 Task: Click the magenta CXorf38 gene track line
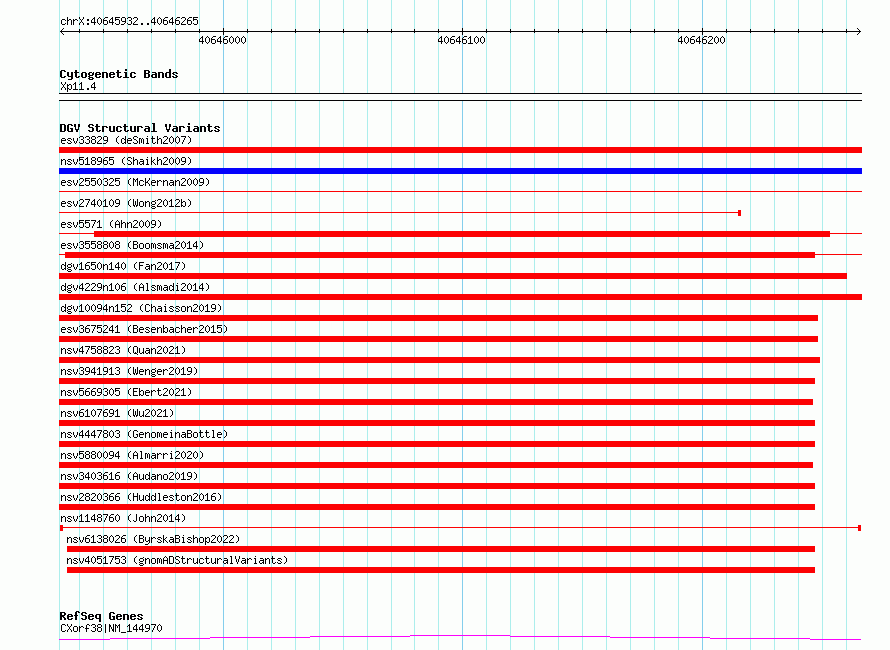pyautogui.click(x=460, y=637)
